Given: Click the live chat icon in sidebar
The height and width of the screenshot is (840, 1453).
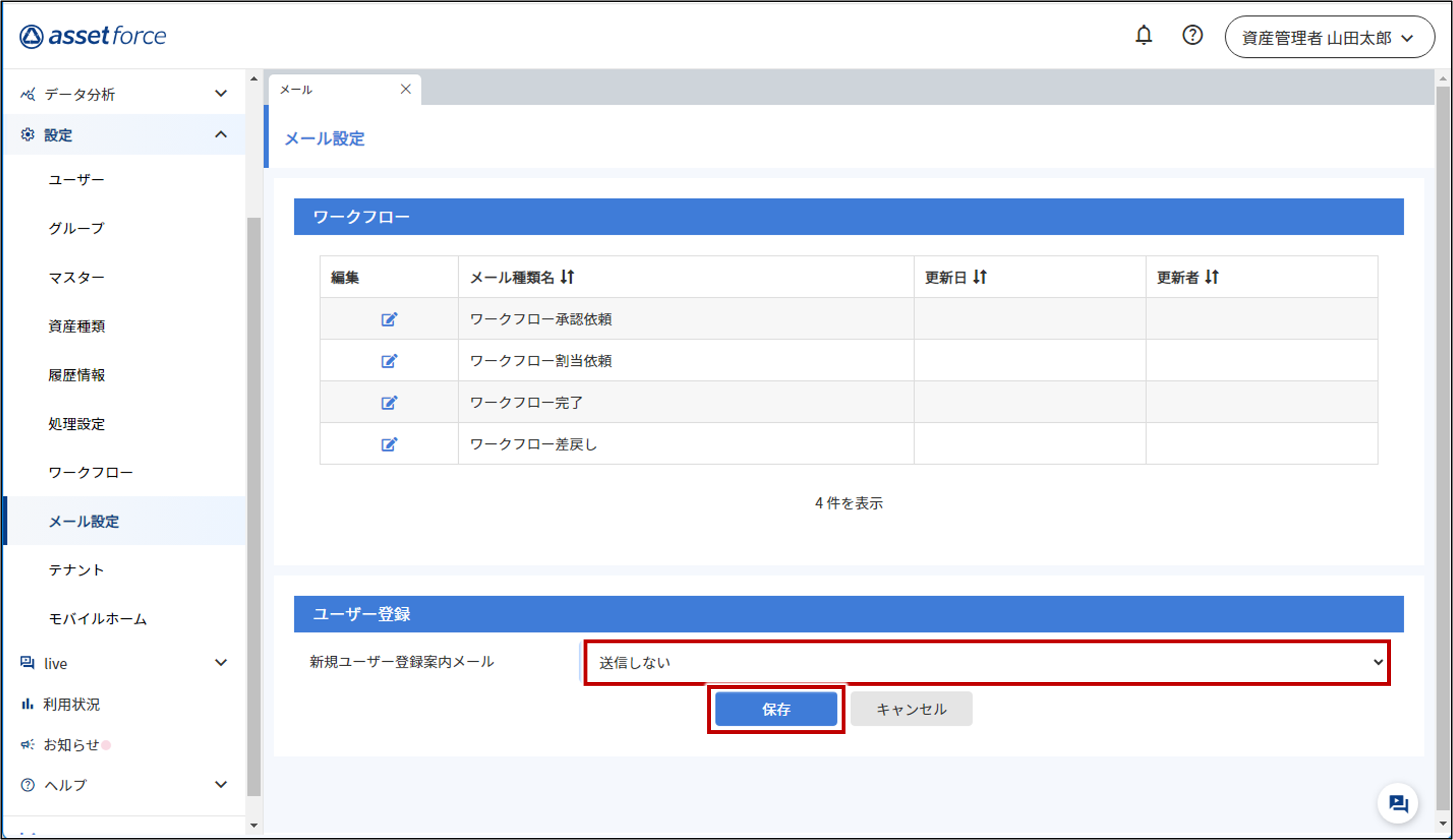Looking at the screenshot, I should pos(27,662).
